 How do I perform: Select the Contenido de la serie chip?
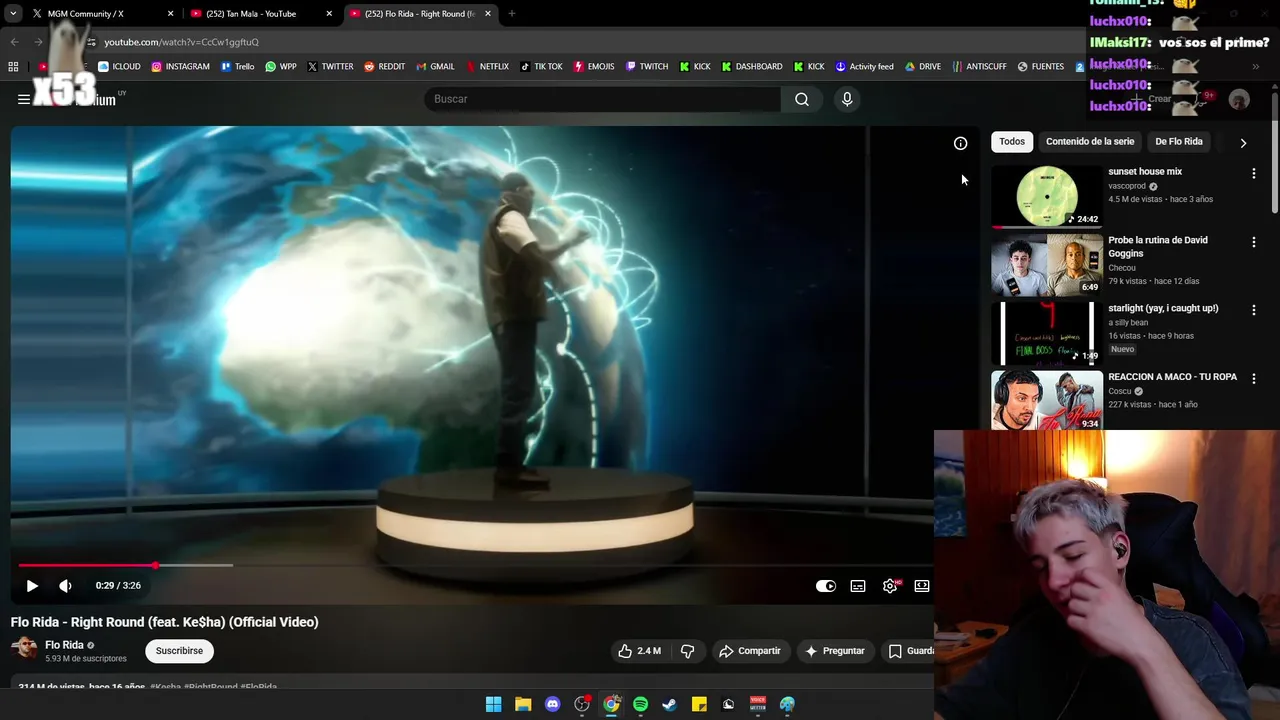pyautogui.click(x=1090, y=142)
